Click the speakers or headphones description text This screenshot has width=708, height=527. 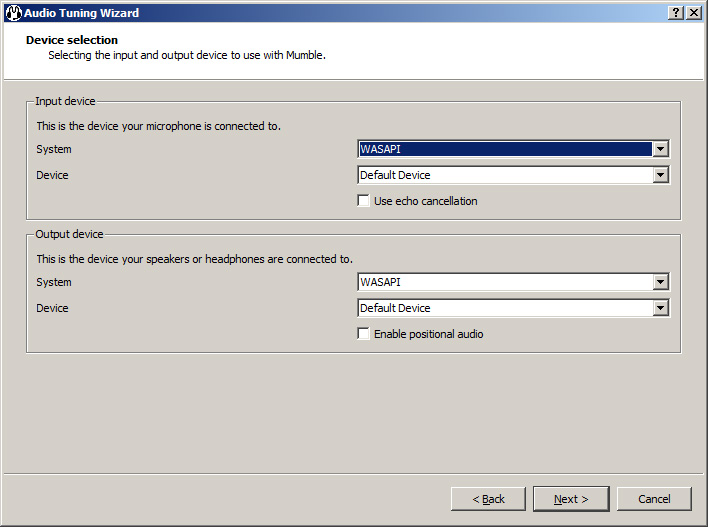(x=194, y=259)
